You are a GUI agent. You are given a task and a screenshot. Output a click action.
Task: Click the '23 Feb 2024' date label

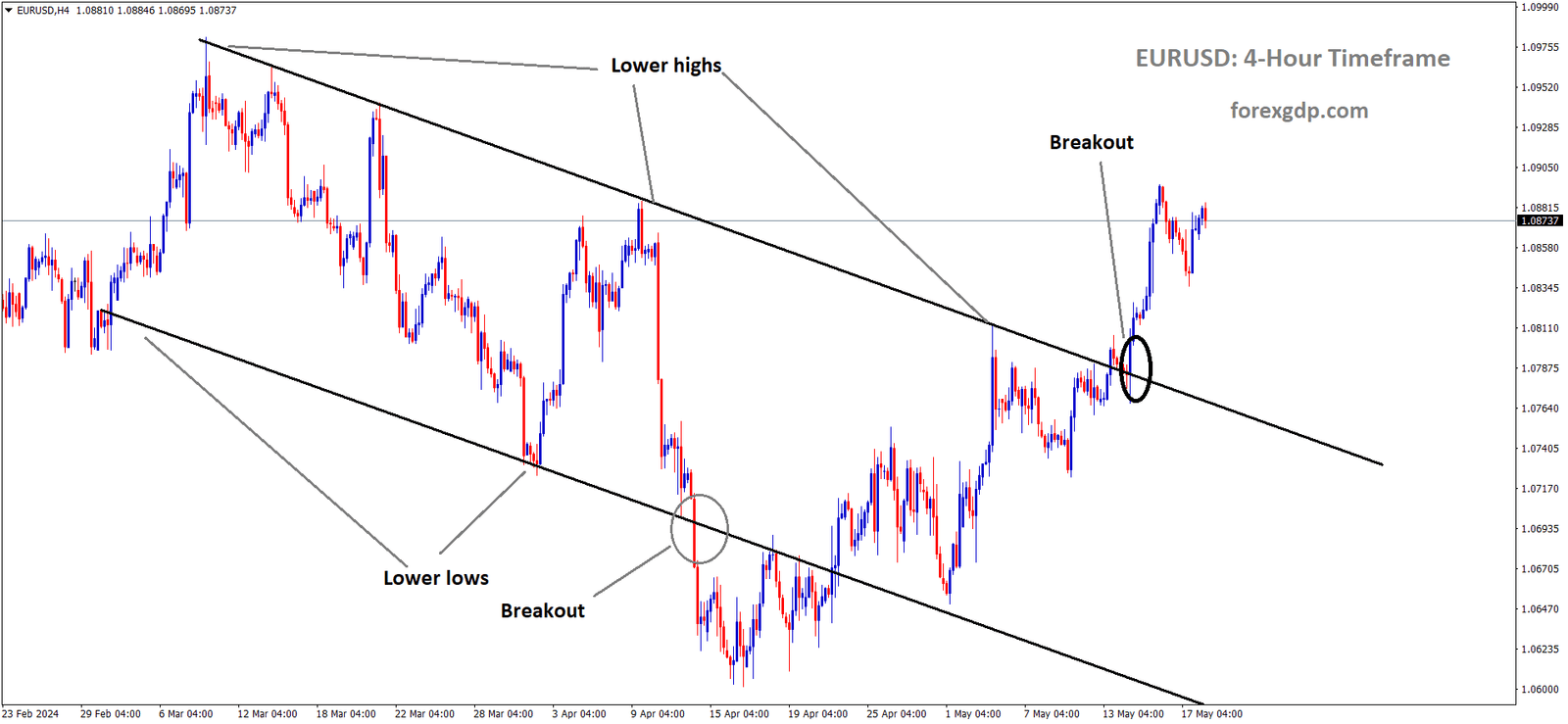[30, 714]
